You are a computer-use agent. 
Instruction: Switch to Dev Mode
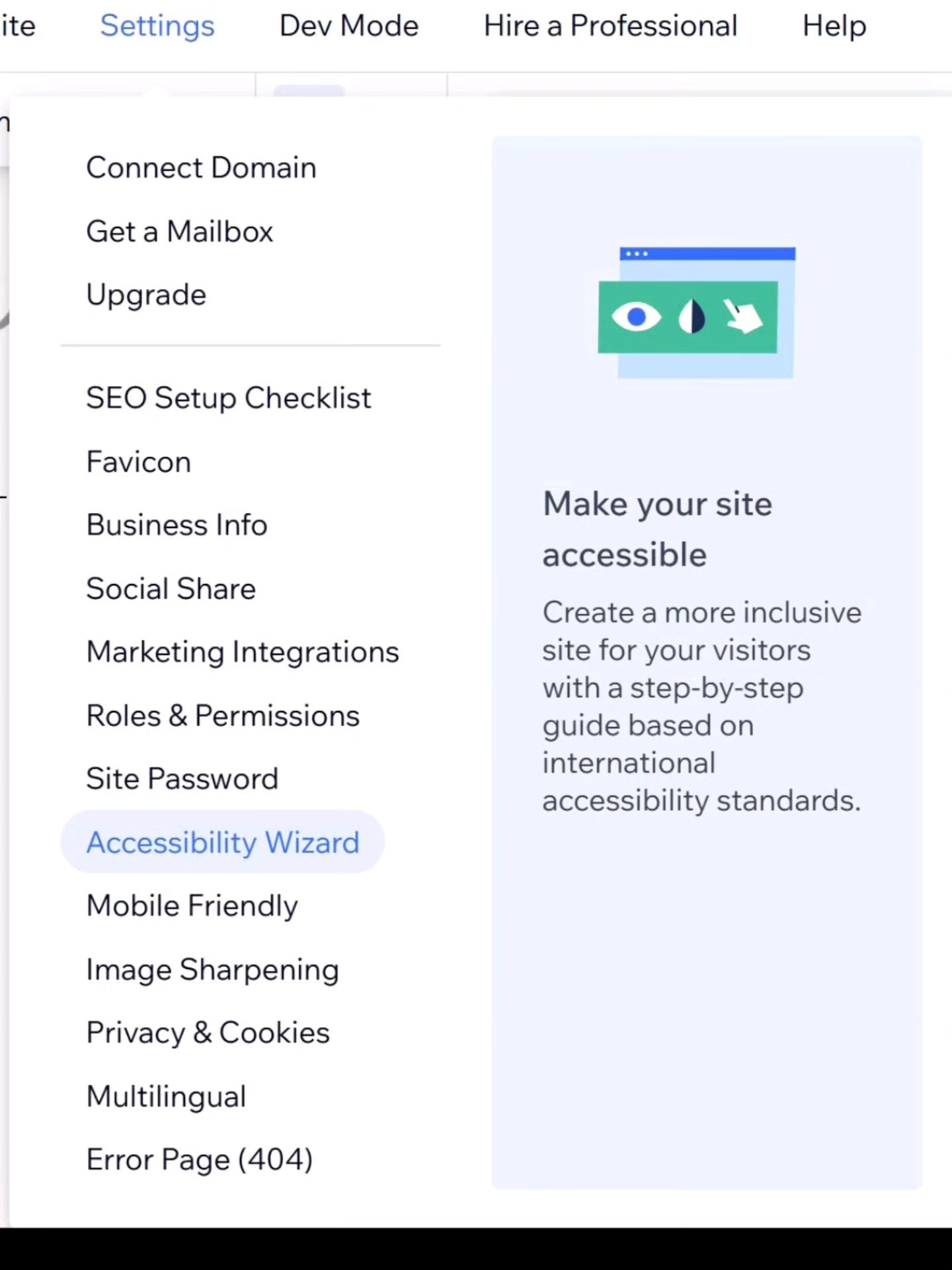click(x=348, y=26)
